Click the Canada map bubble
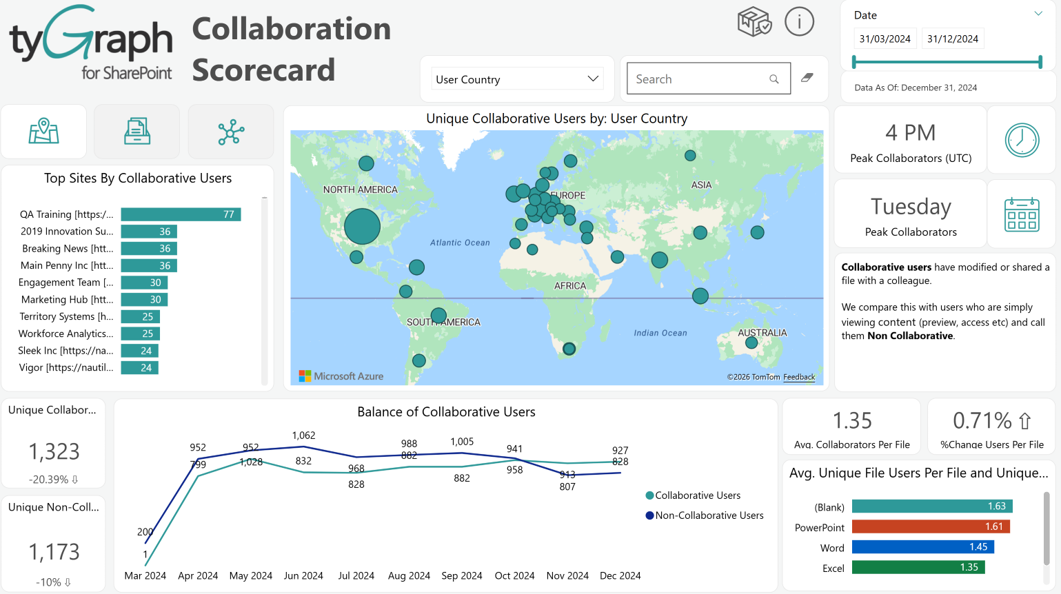This screenshot has height=594, width=1061. click(366, 163)
